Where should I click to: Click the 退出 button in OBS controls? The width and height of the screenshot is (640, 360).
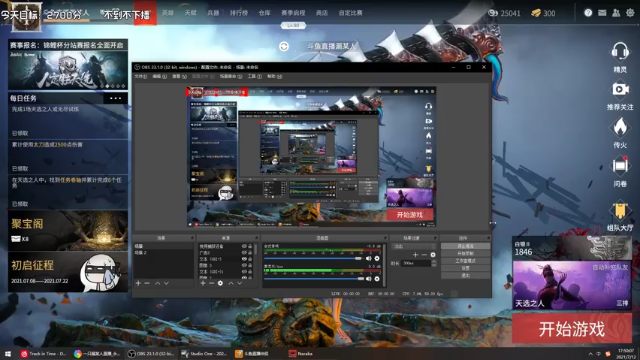(x=465, y=276)
